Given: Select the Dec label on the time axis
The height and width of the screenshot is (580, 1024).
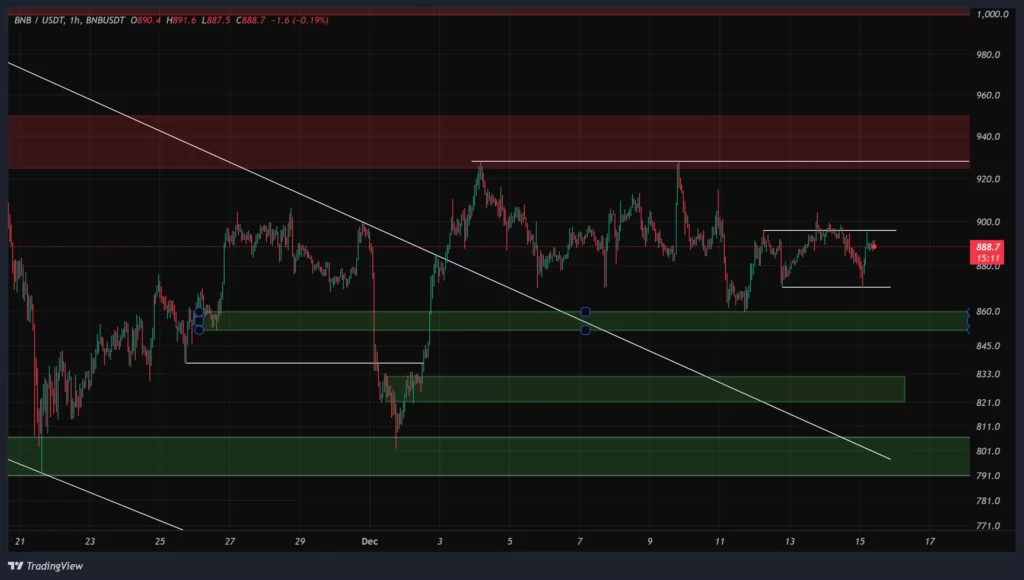Looking at the screenshot, I should pos(368,541).
